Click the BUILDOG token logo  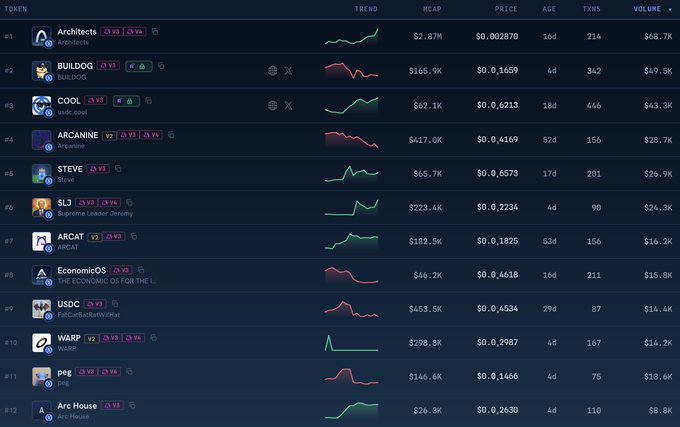click(x=42, y=71)
